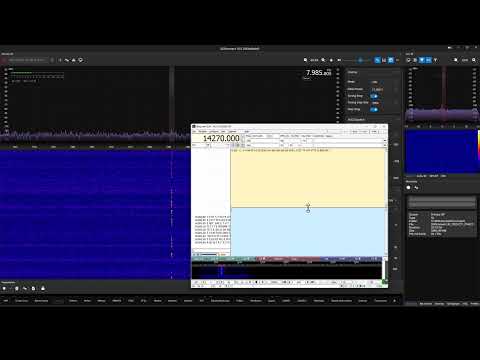Click inside the light blue transmit text pane

click(x=308, y=232)
